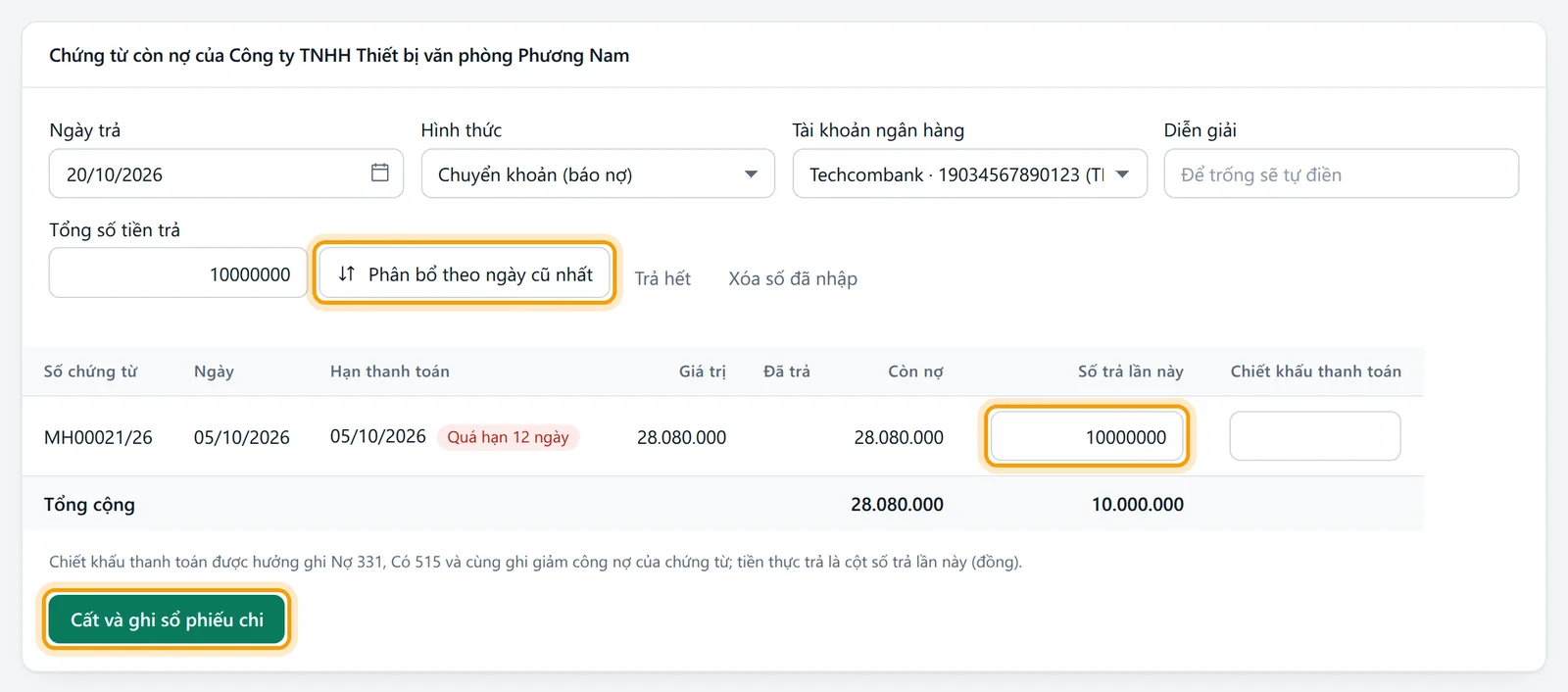This screenshot has height=692, width=1568.
Task: Open the Hình thức dropdown
Action: tap(598, 173)
